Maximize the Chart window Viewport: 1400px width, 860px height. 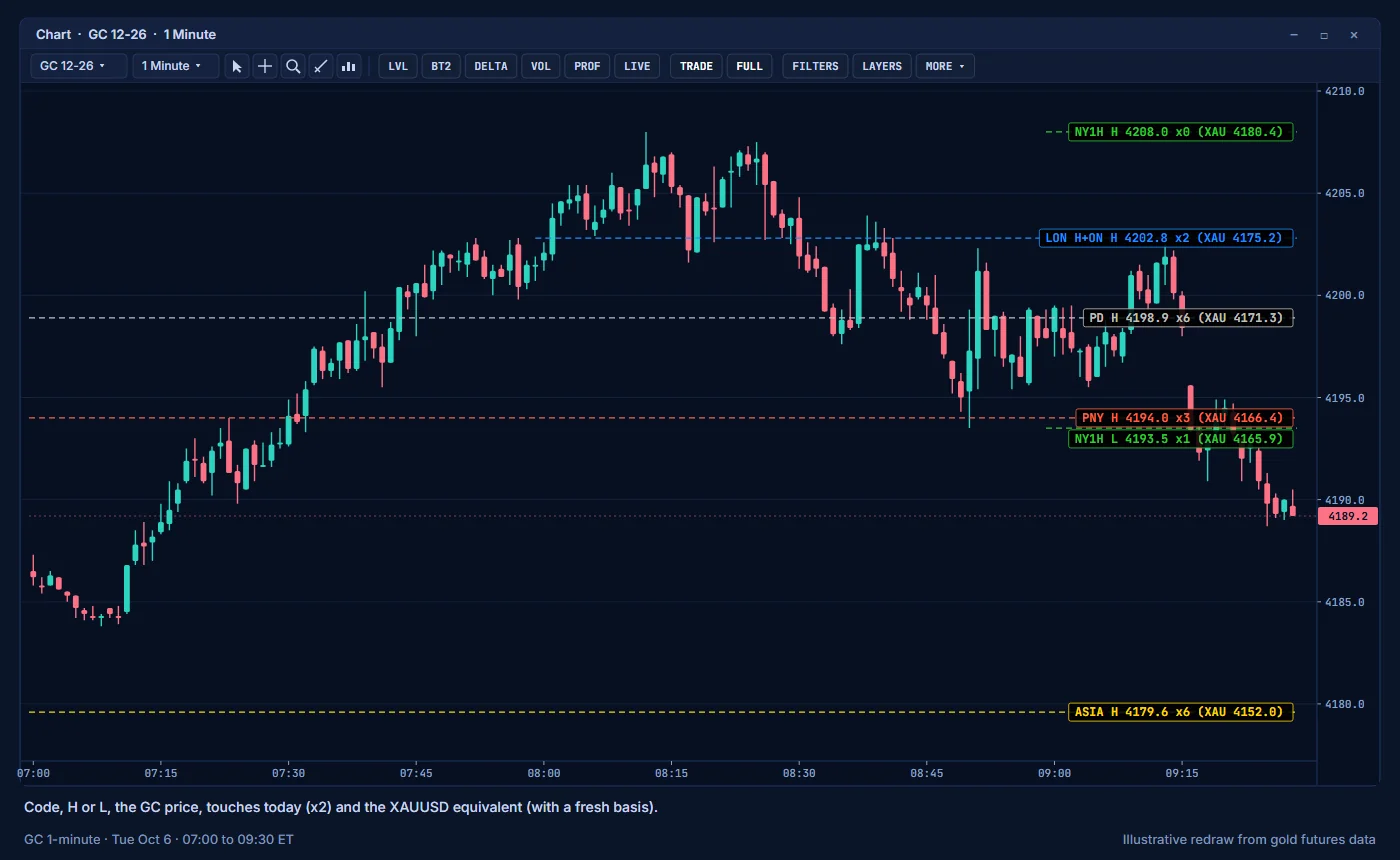click(x=1324, y=35)
